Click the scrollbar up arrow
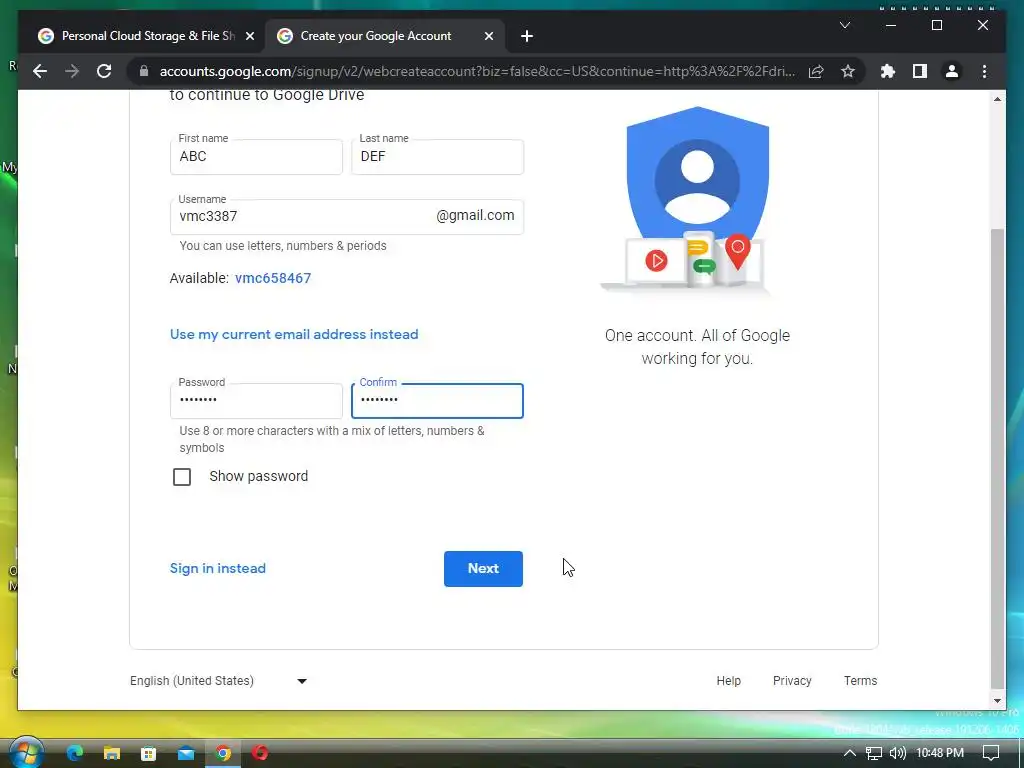 (997, 99)
